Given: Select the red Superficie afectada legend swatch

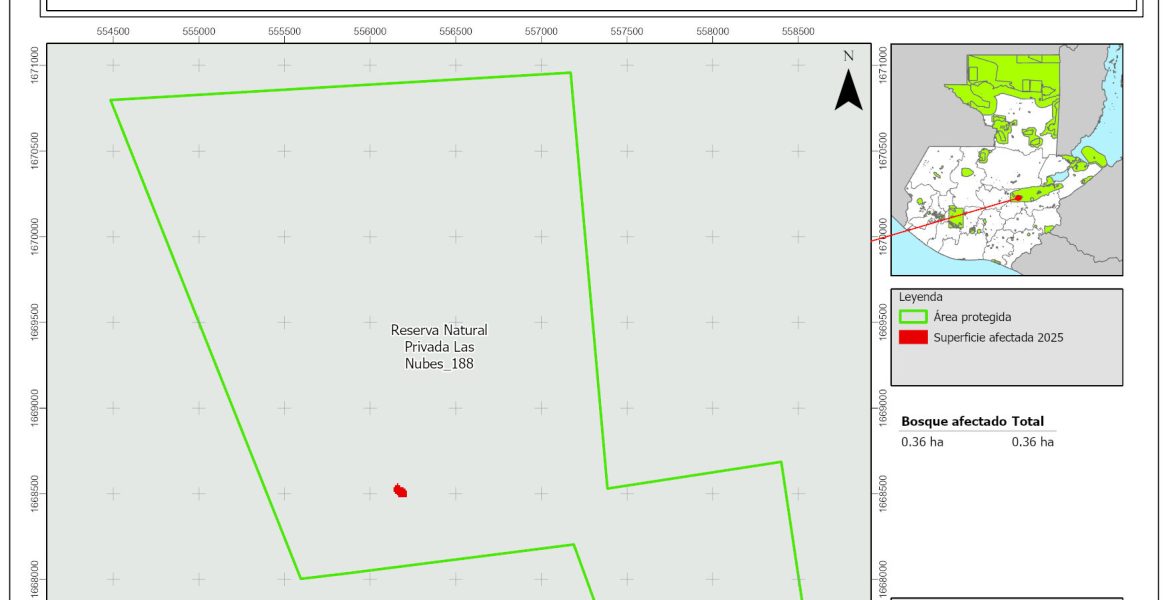Looking at the screenshot, I should click(913, 338).
